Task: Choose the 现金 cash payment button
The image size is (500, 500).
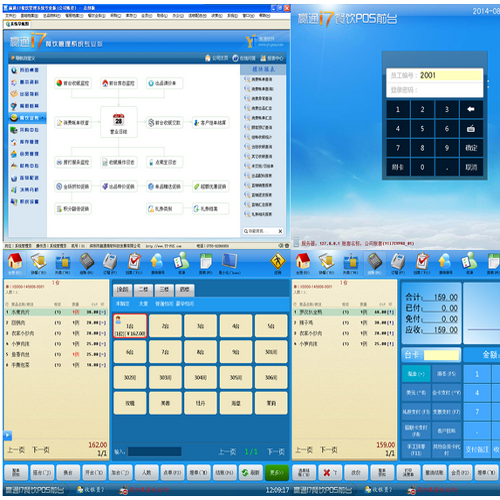Action: [x=416, y=374]
